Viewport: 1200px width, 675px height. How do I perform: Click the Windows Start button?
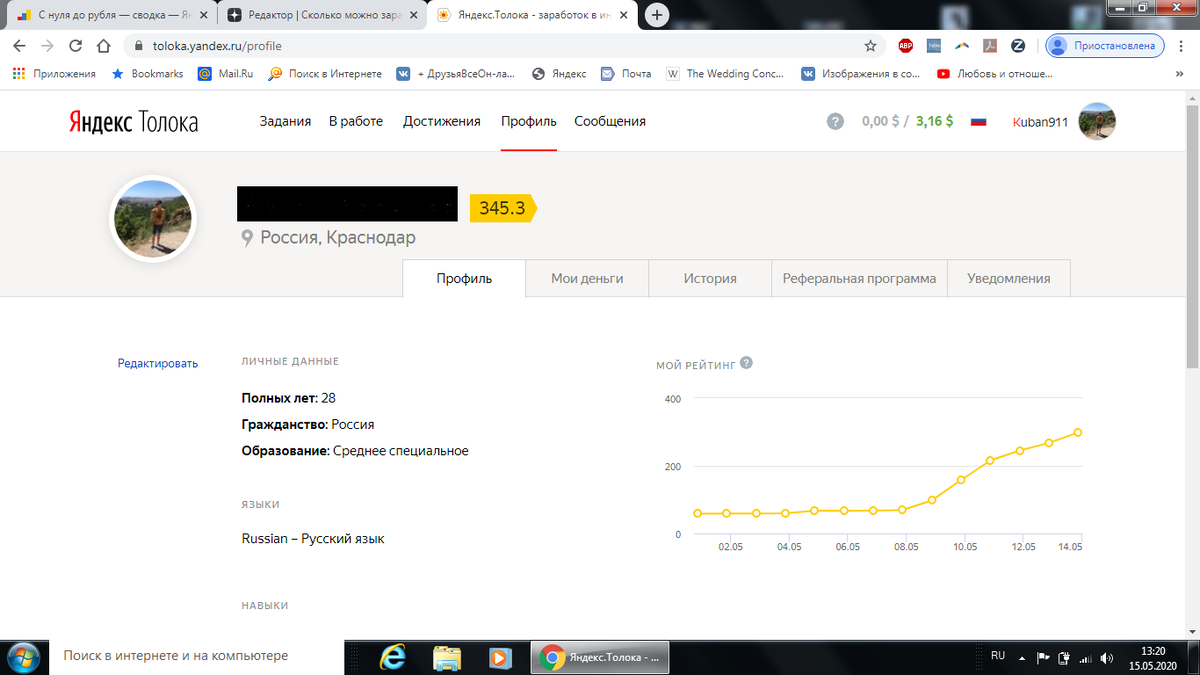point(23,656)
